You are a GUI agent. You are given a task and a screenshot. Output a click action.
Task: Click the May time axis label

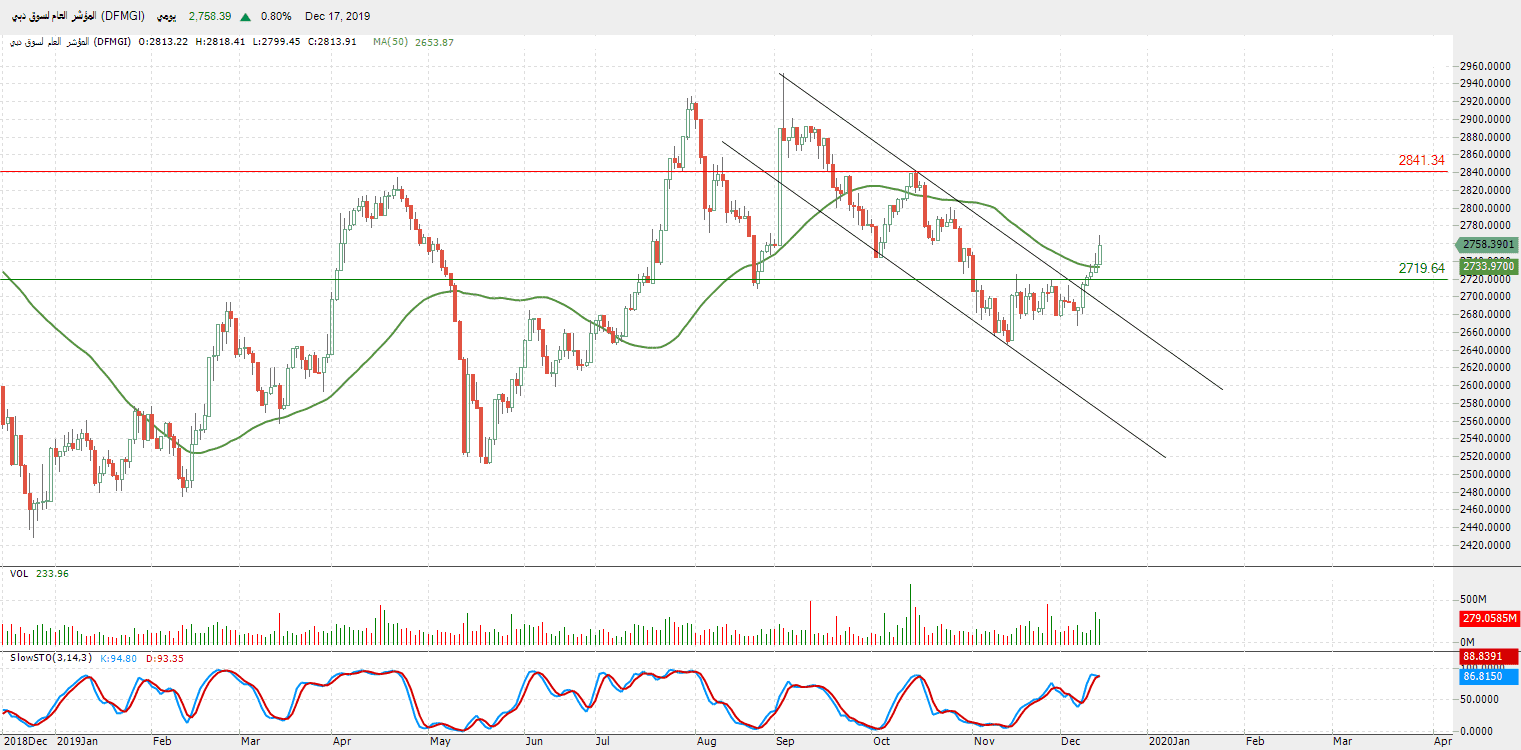(441, 742)
